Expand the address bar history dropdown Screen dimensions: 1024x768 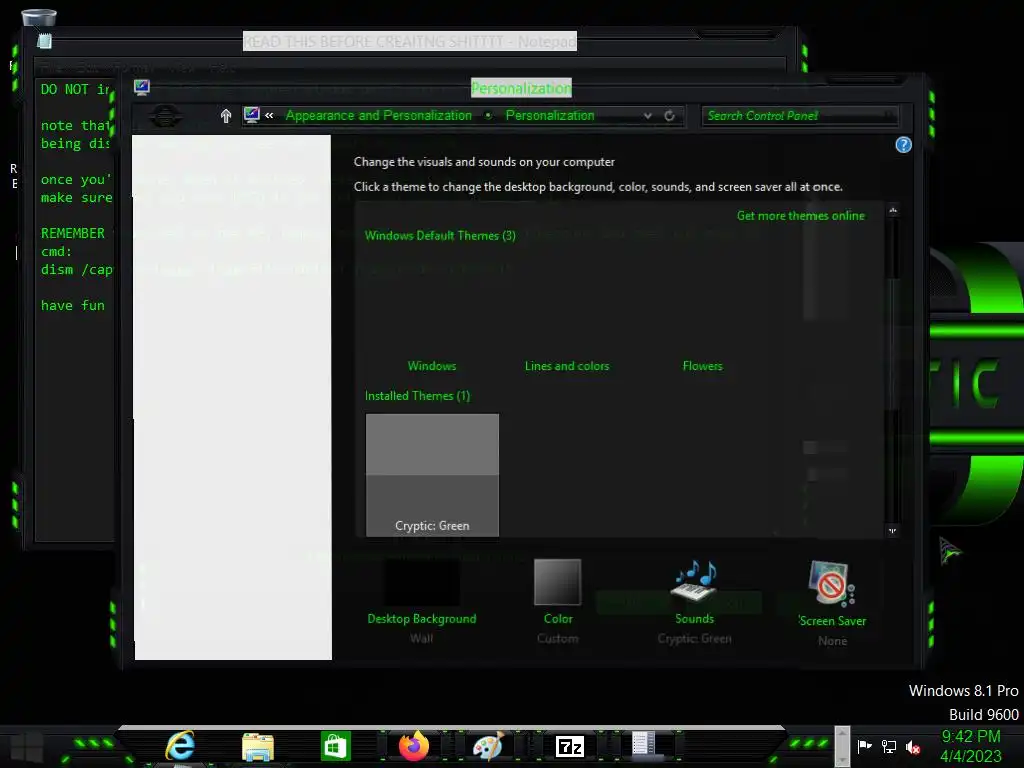(x=647, y=116)
